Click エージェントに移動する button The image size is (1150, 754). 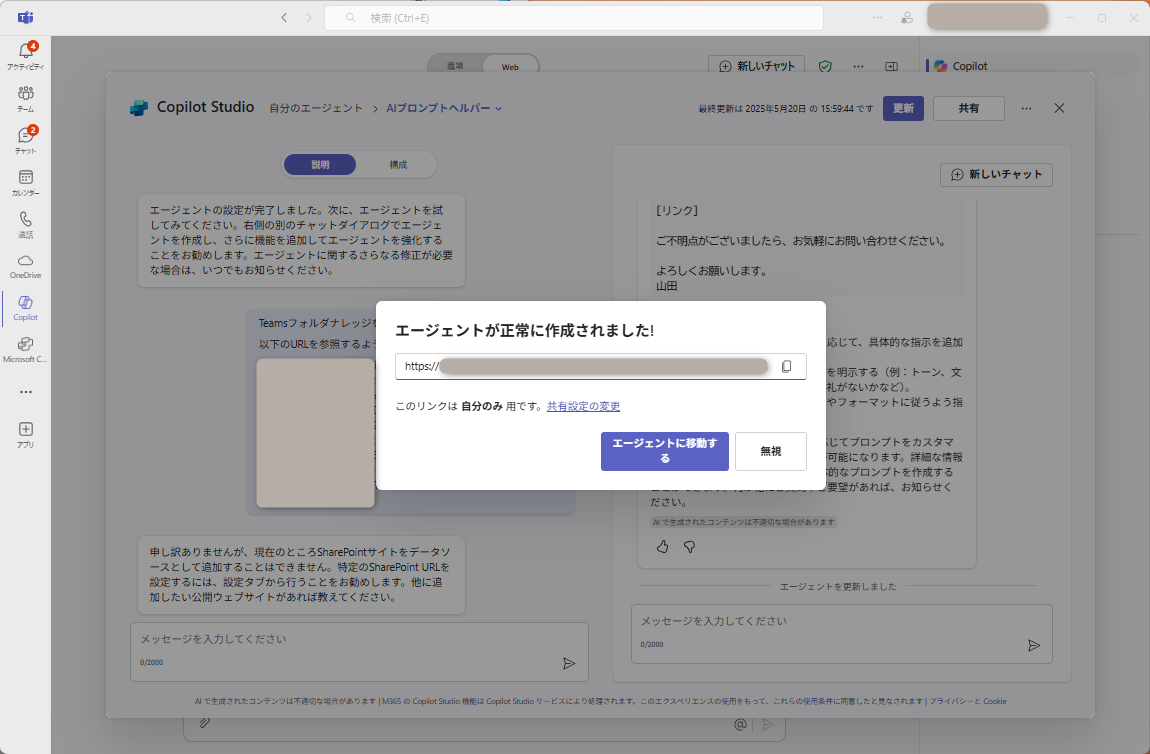(x=664, y=451)
